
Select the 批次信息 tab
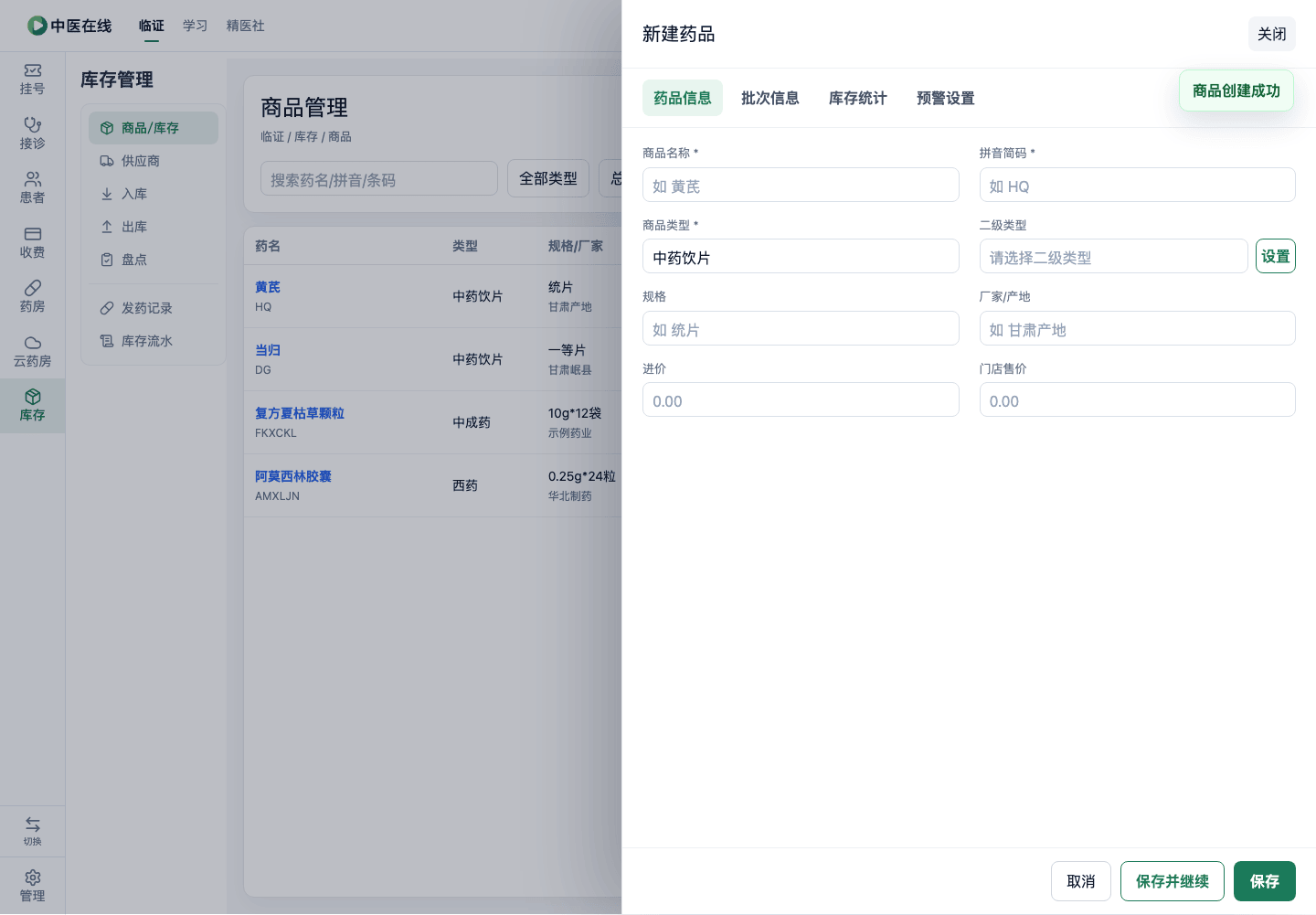pyautogui.click(x=770, y=98)
